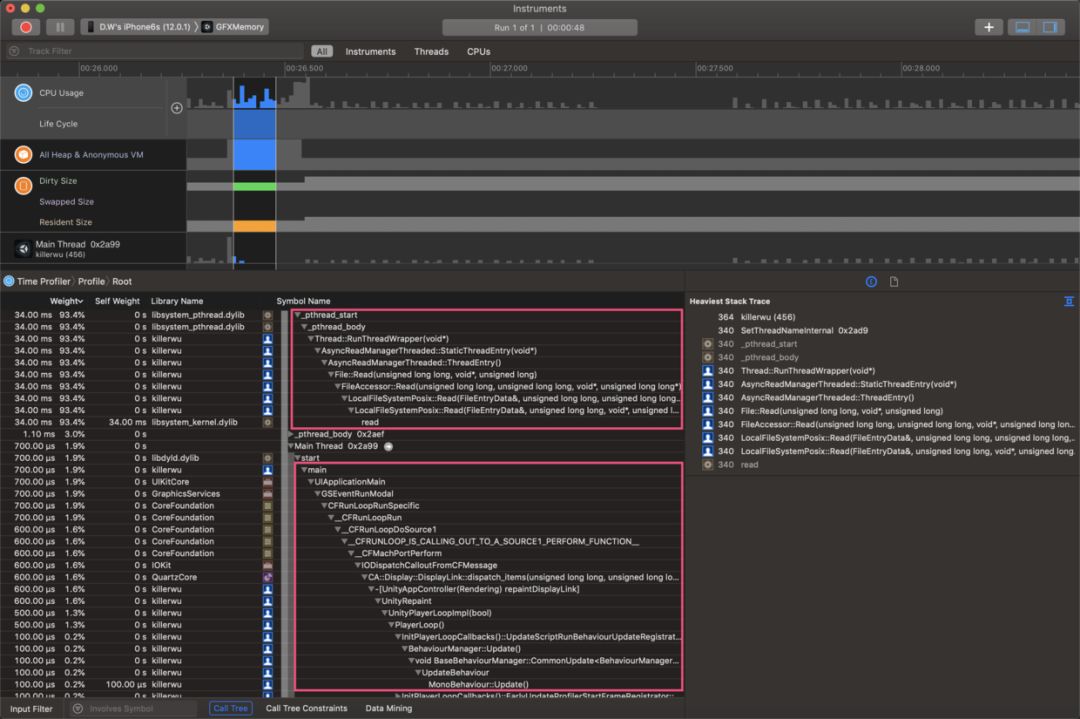Sort by the Library Name column header
Screen dimensions: 1080x719
(177, 301)
